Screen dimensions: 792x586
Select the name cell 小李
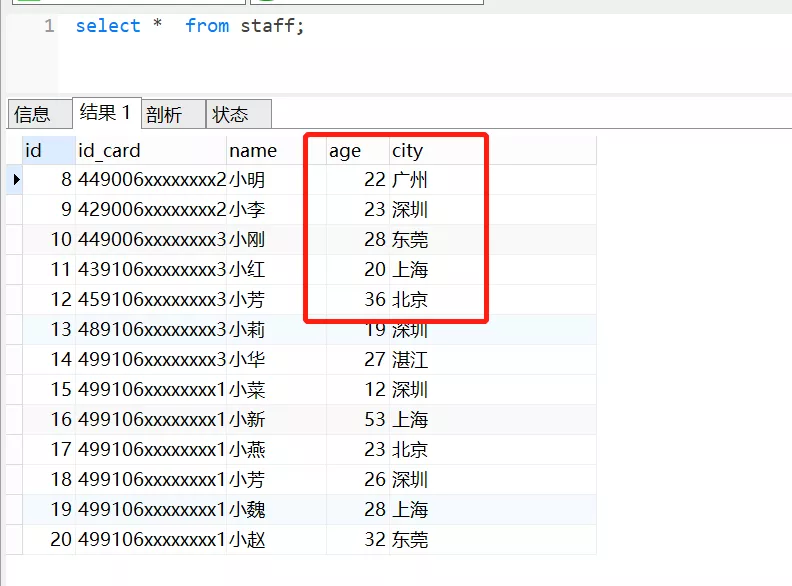[276, 210]
